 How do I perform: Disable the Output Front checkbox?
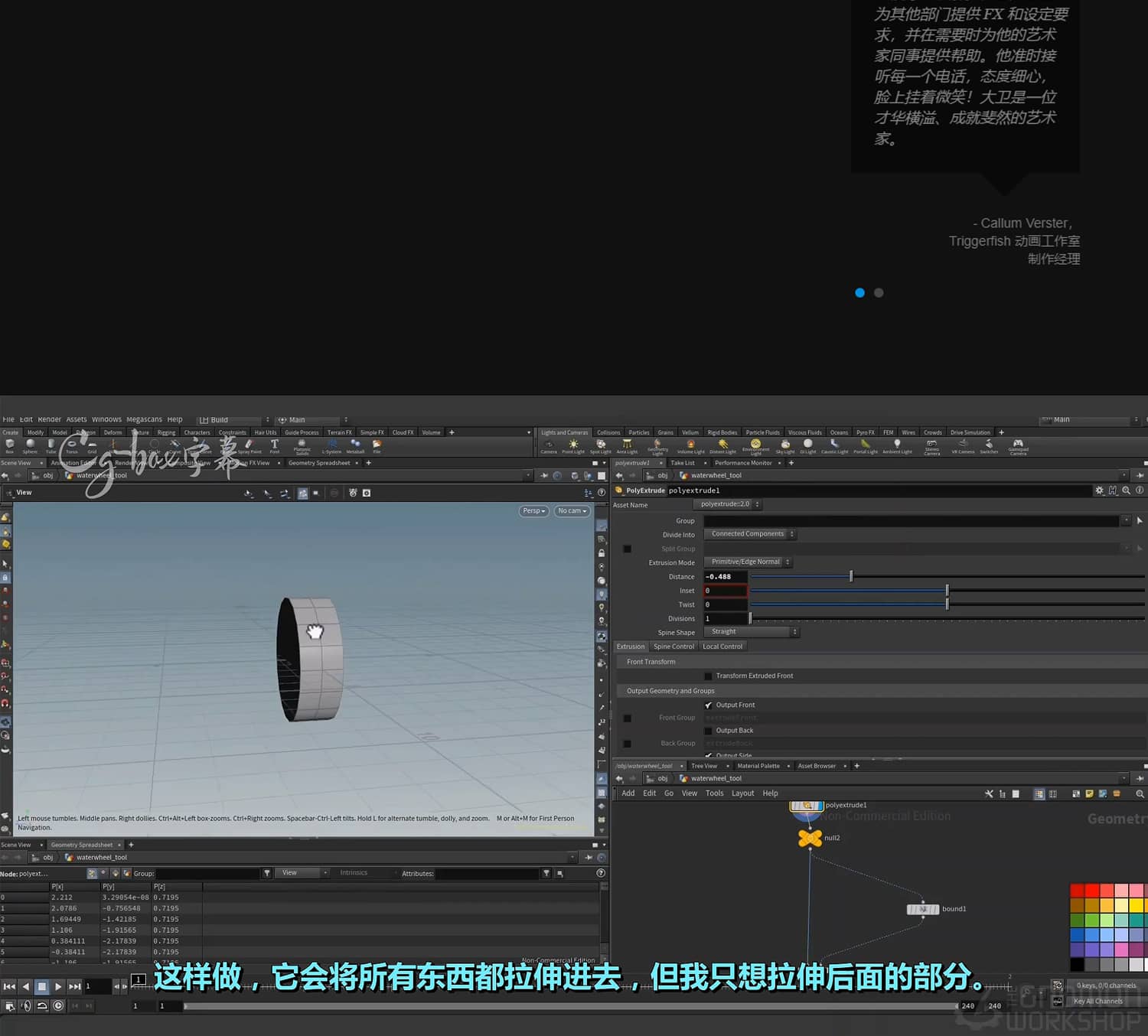point(709,705)
